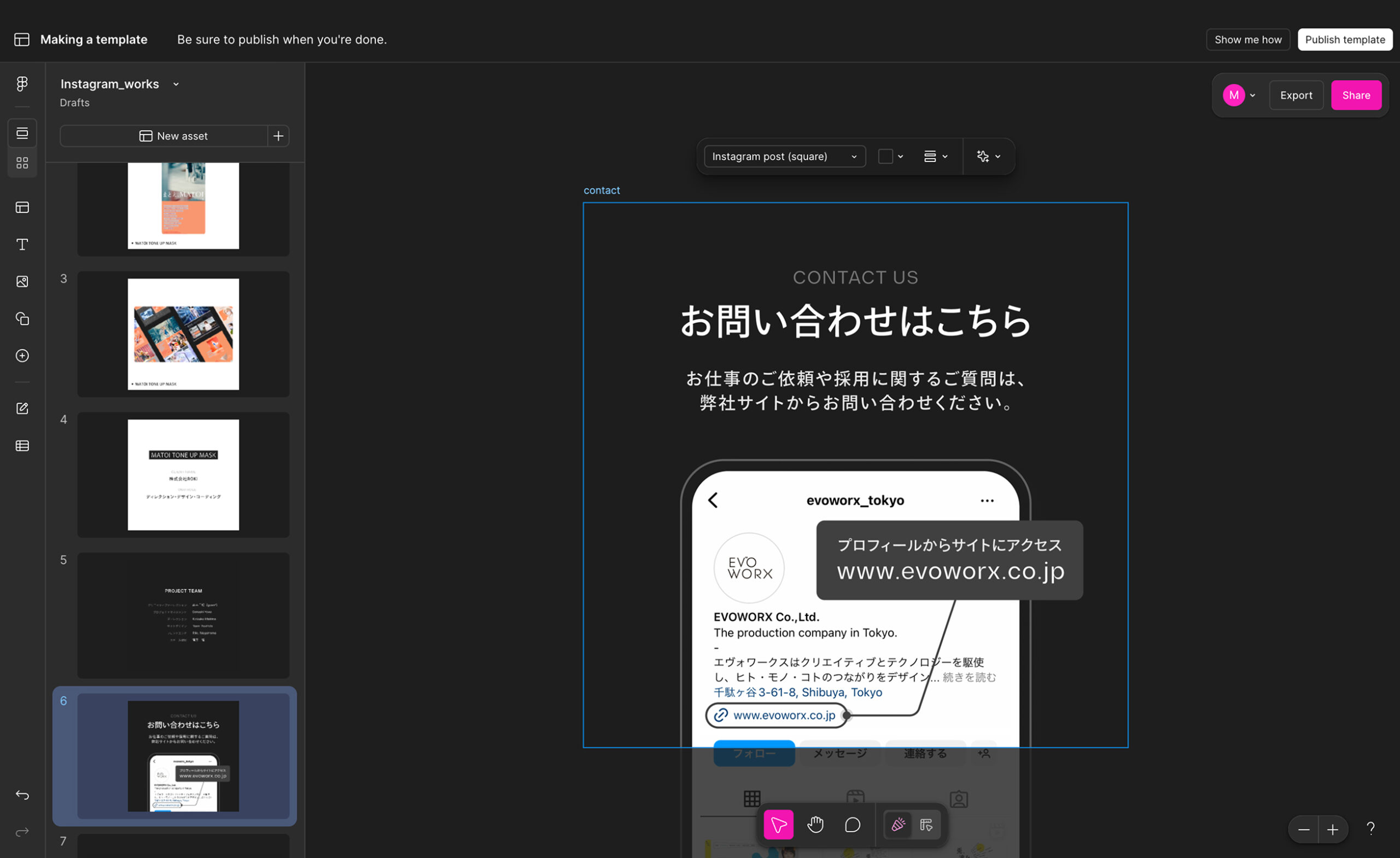The height and width of the screenshot is (858, 1400).
Task: Click the EVOWORX round logo avatar
Action: (x=749, y=568)
